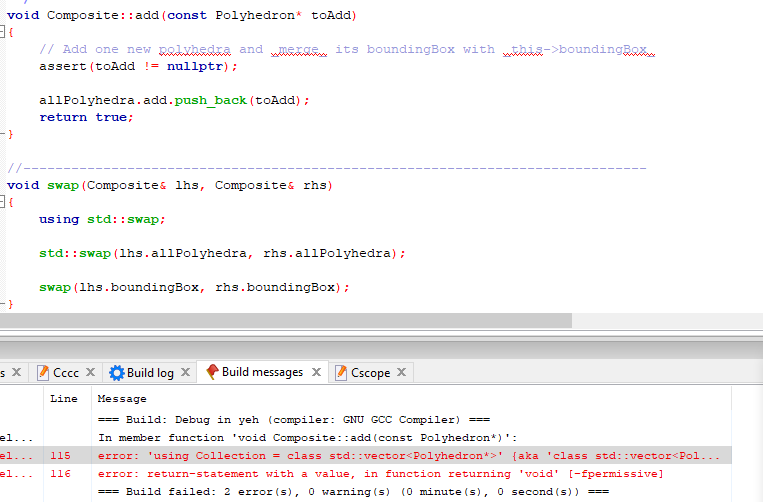Click on 'allPolyhedra.add.push_back(toAdd);' code line
The width and height of the screenshot is (763, 502).
tap(174, 100)
